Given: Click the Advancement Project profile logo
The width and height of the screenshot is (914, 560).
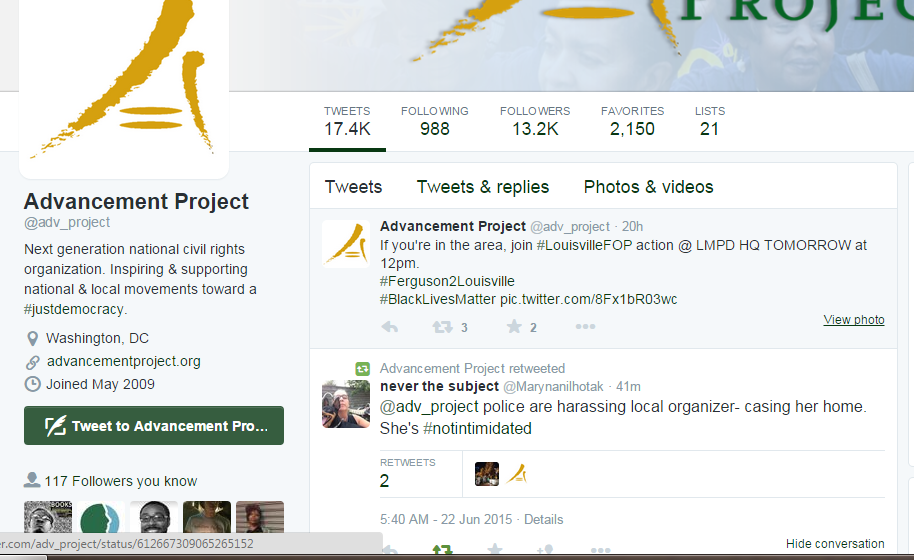Looking at the screenshot, I should (124, 82).
